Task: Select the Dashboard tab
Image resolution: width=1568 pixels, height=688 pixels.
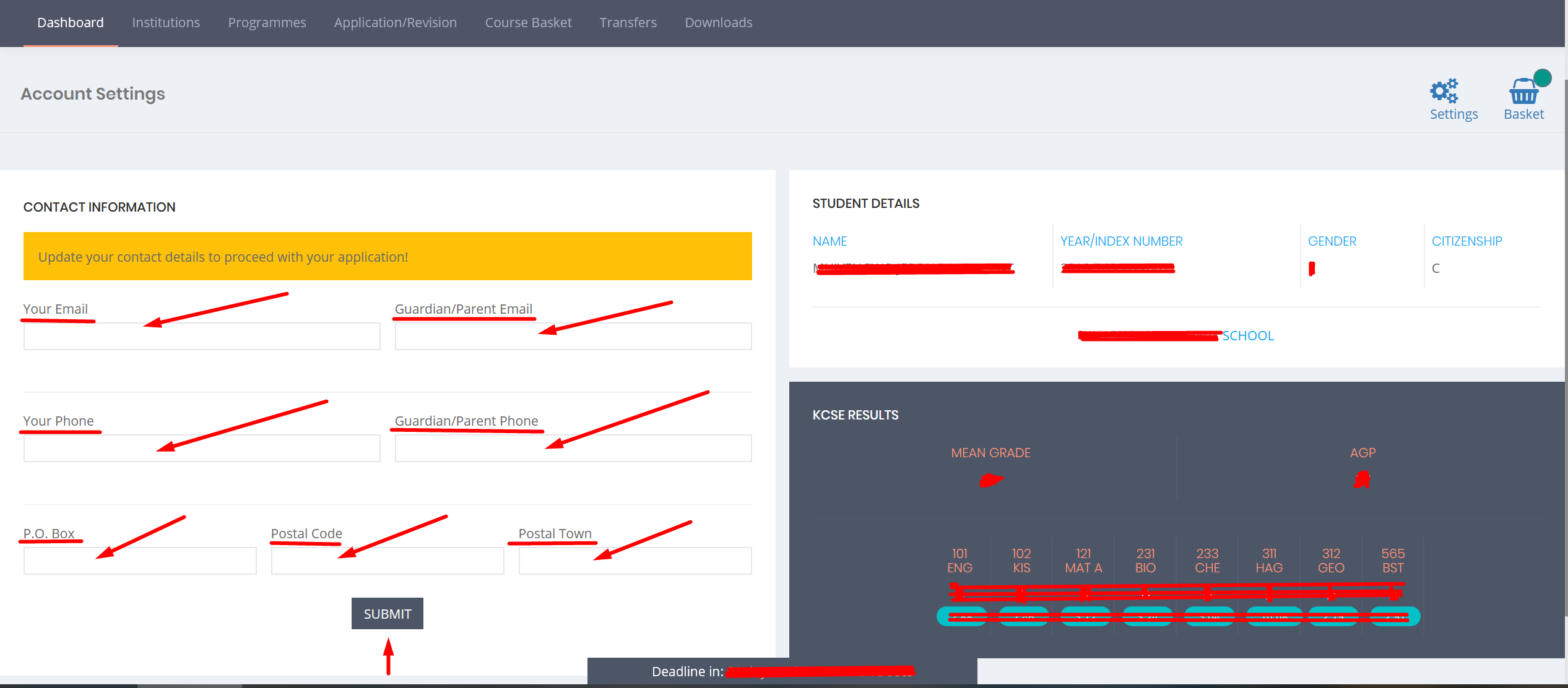Action: [71, 23]
